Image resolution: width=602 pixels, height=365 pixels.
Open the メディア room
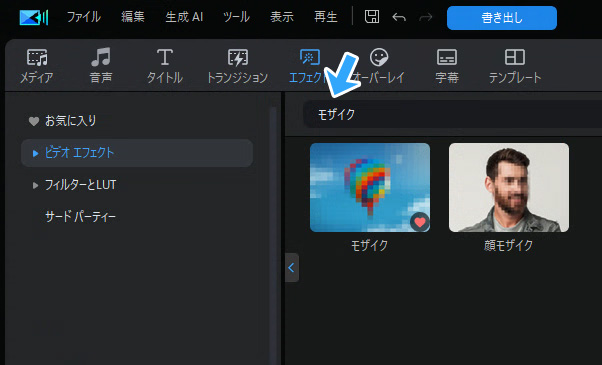click(36, 66)
